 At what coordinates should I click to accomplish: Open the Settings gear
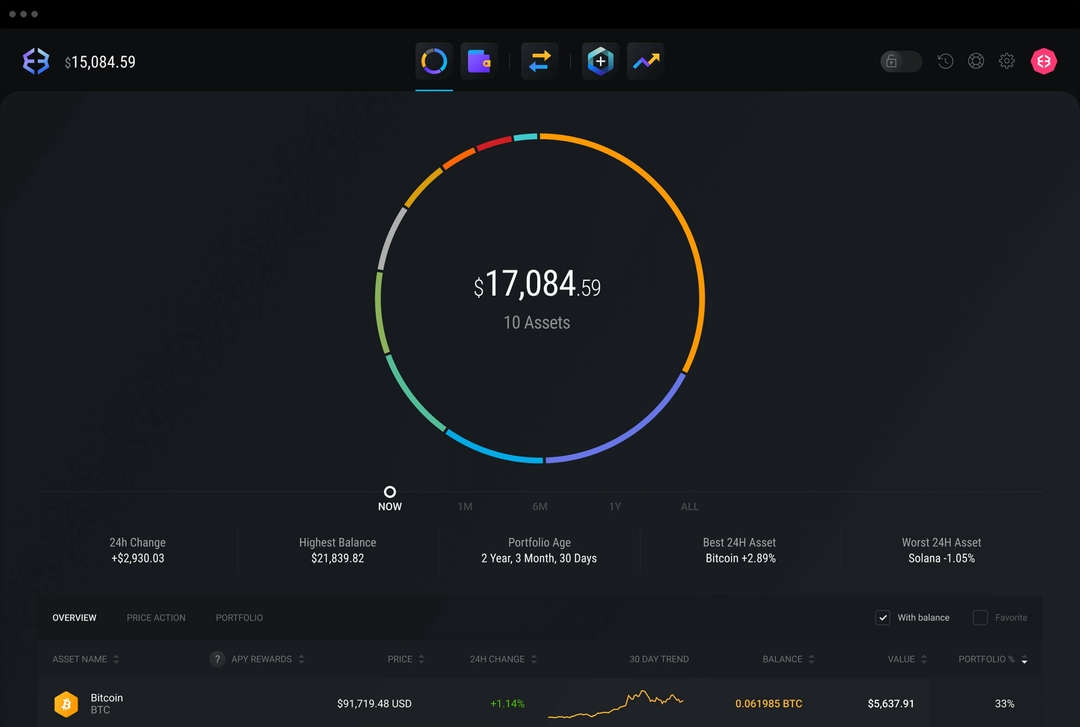[x=1007, y=61]
